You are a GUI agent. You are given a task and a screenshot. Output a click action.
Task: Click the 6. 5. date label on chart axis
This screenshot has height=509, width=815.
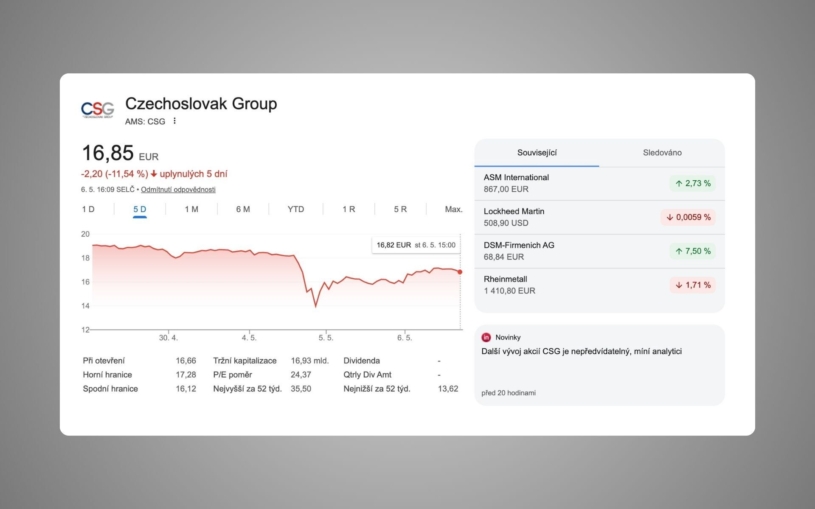tap(404, 338)
